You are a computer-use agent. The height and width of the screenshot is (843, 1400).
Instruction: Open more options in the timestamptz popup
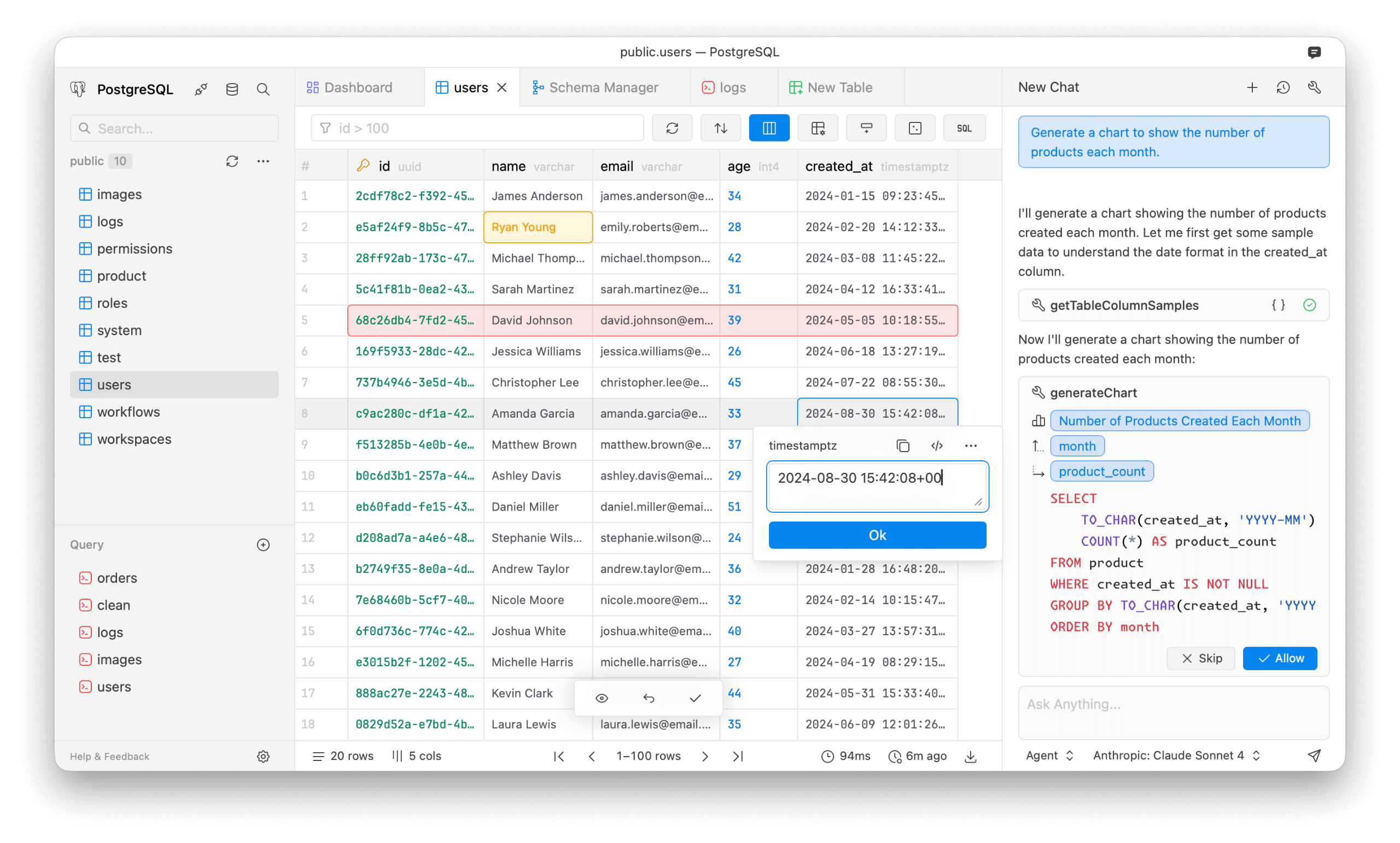pyautogui.click(x=971, y=446)
